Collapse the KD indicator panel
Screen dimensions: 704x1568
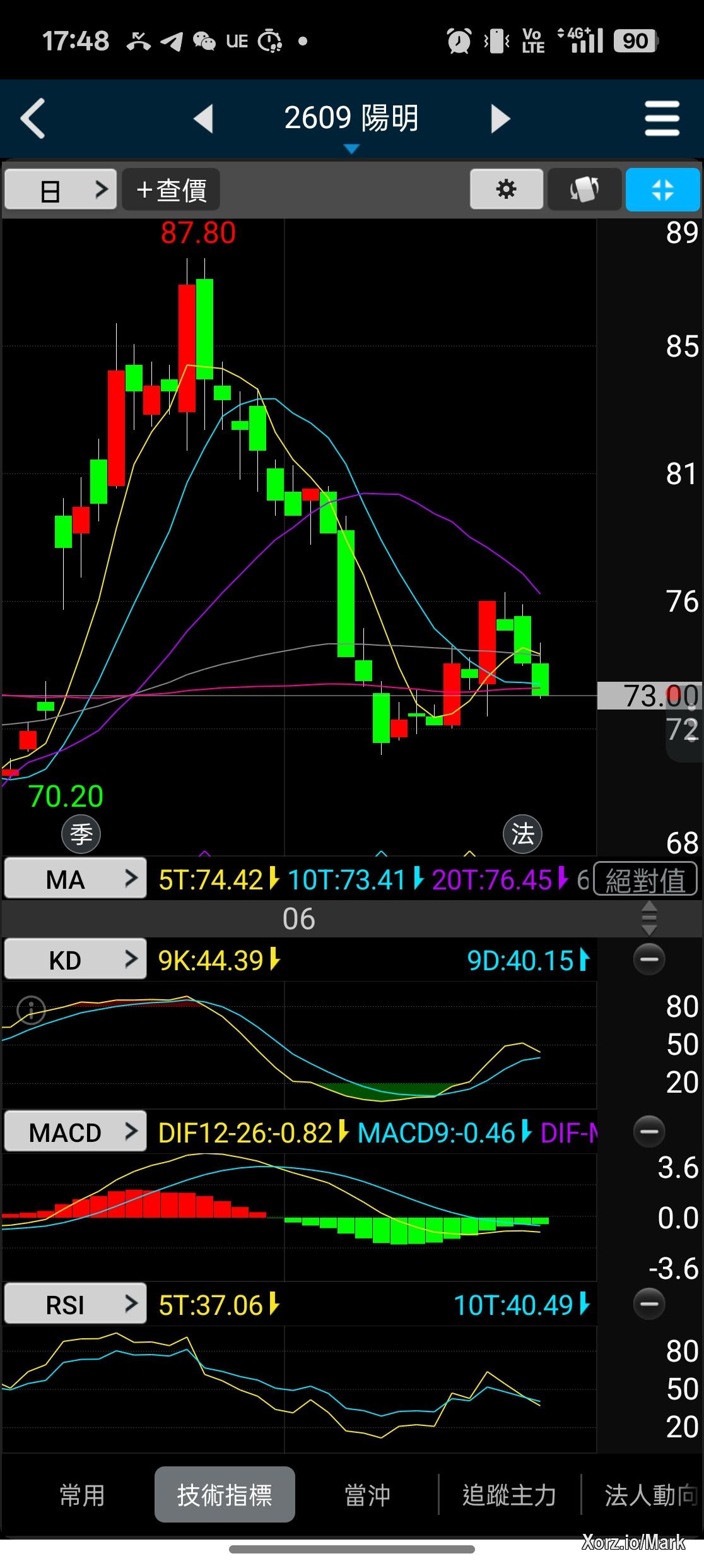(648, 959)
